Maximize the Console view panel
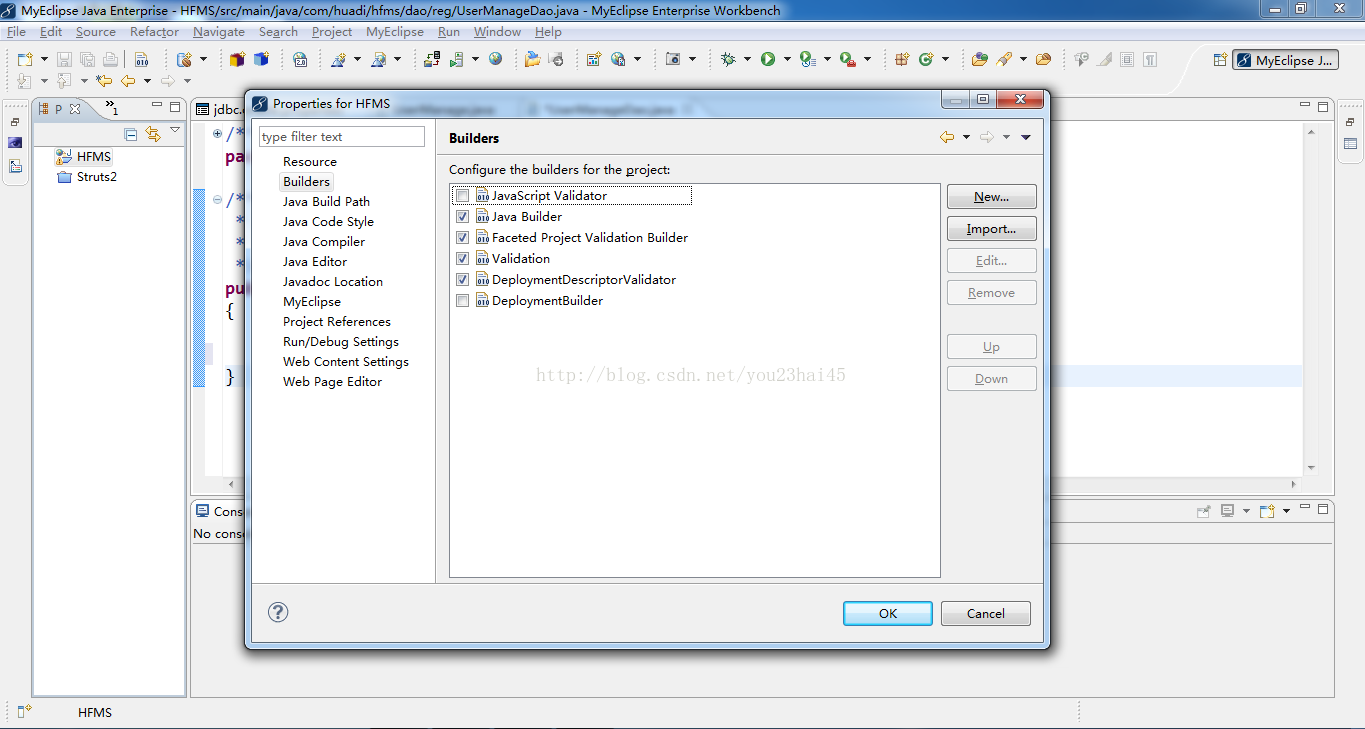Viewport: 1365px width, 729px height. click(1325, 509)
